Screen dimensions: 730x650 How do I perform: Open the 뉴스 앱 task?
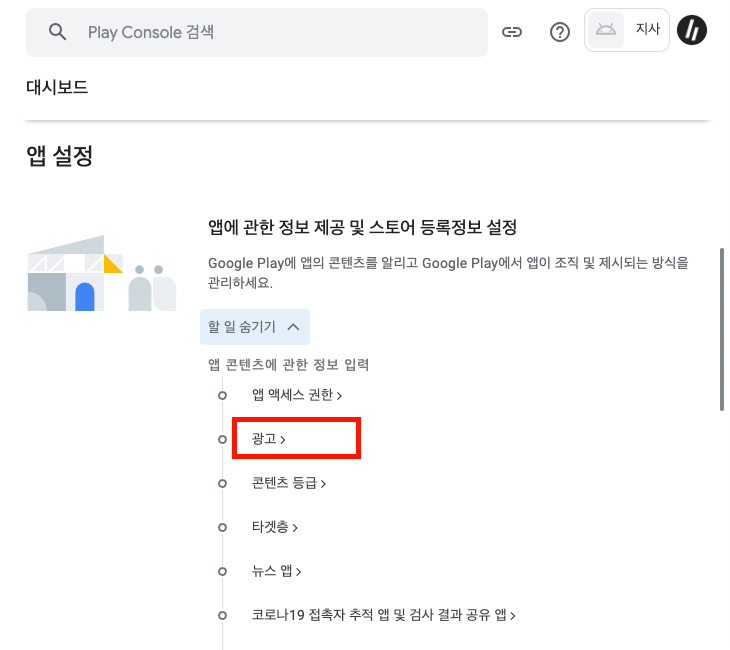277,570
